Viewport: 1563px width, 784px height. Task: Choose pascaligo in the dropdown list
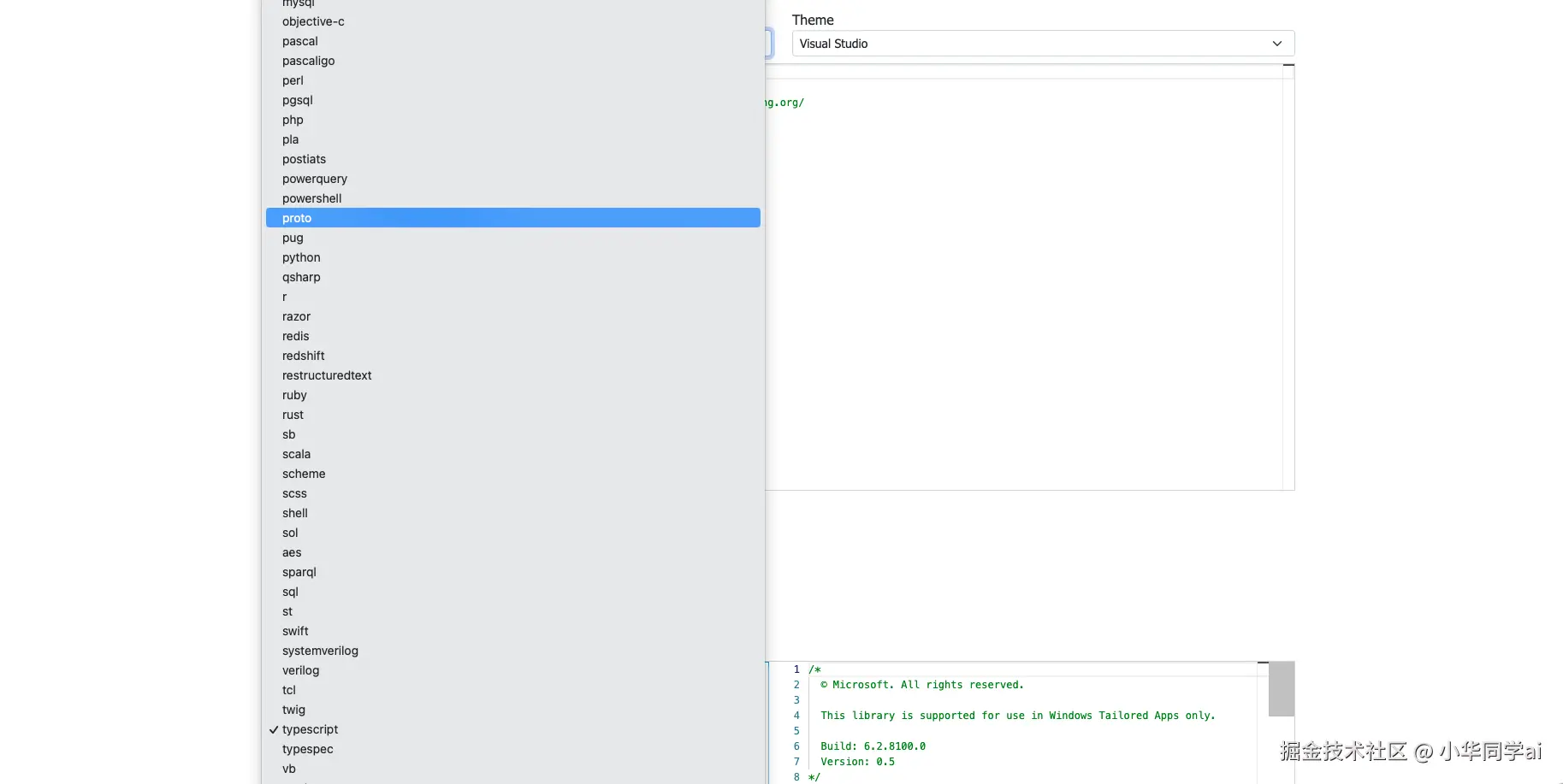pos(513,61)
